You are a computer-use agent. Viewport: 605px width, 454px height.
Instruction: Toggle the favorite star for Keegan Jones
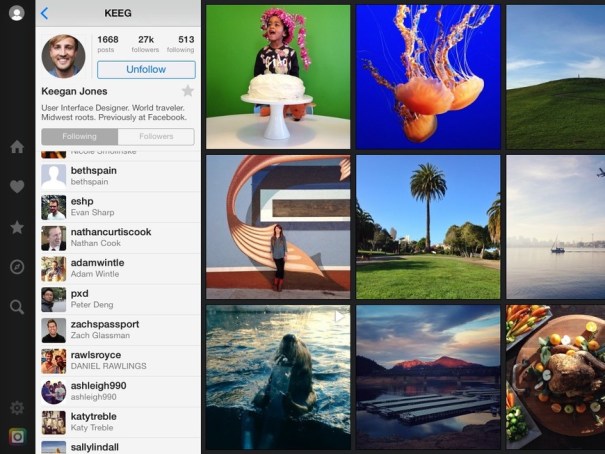[187, 91]
